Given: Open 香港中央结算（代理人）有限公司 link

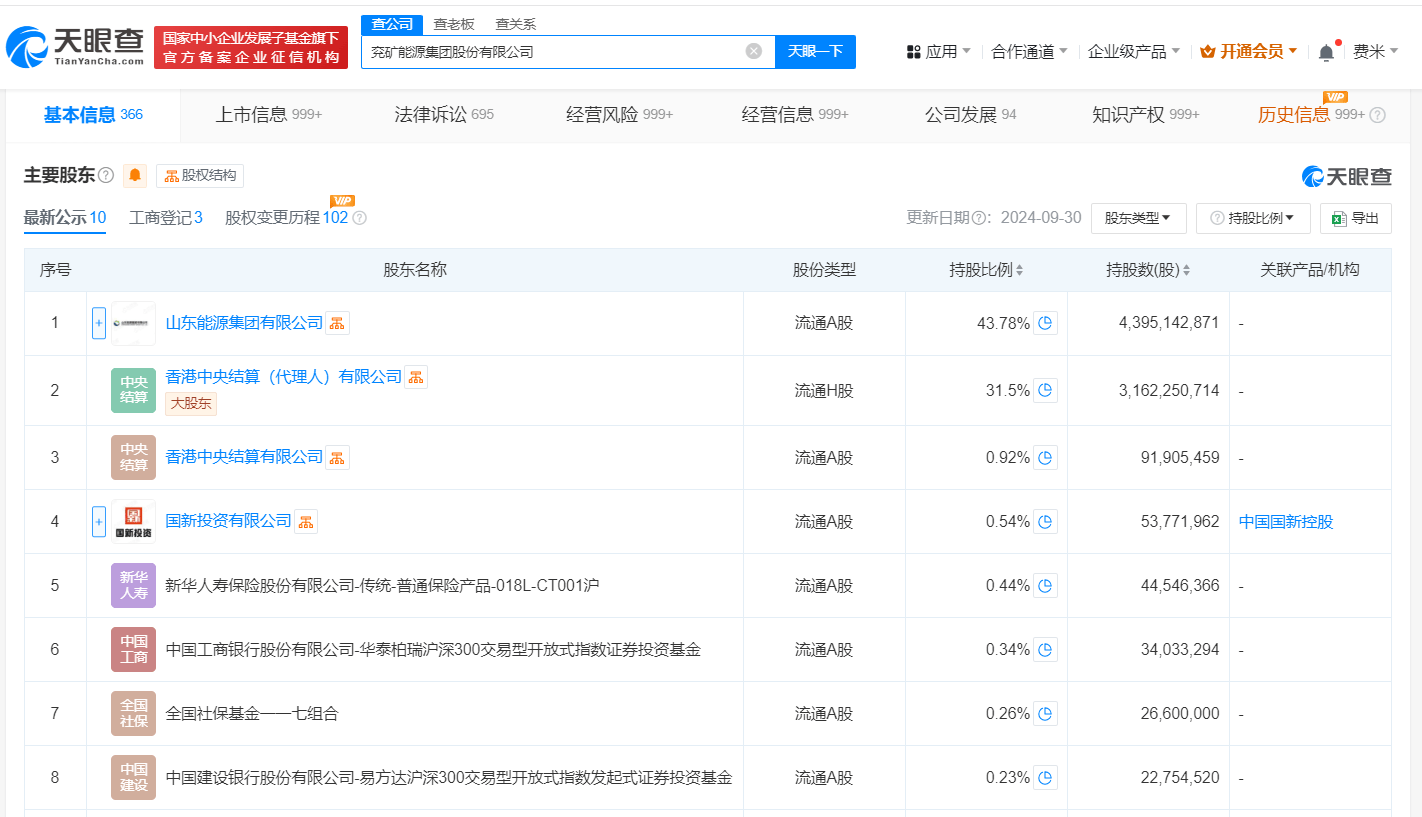Looking at the screenshot, I should [x=283, y=377].
